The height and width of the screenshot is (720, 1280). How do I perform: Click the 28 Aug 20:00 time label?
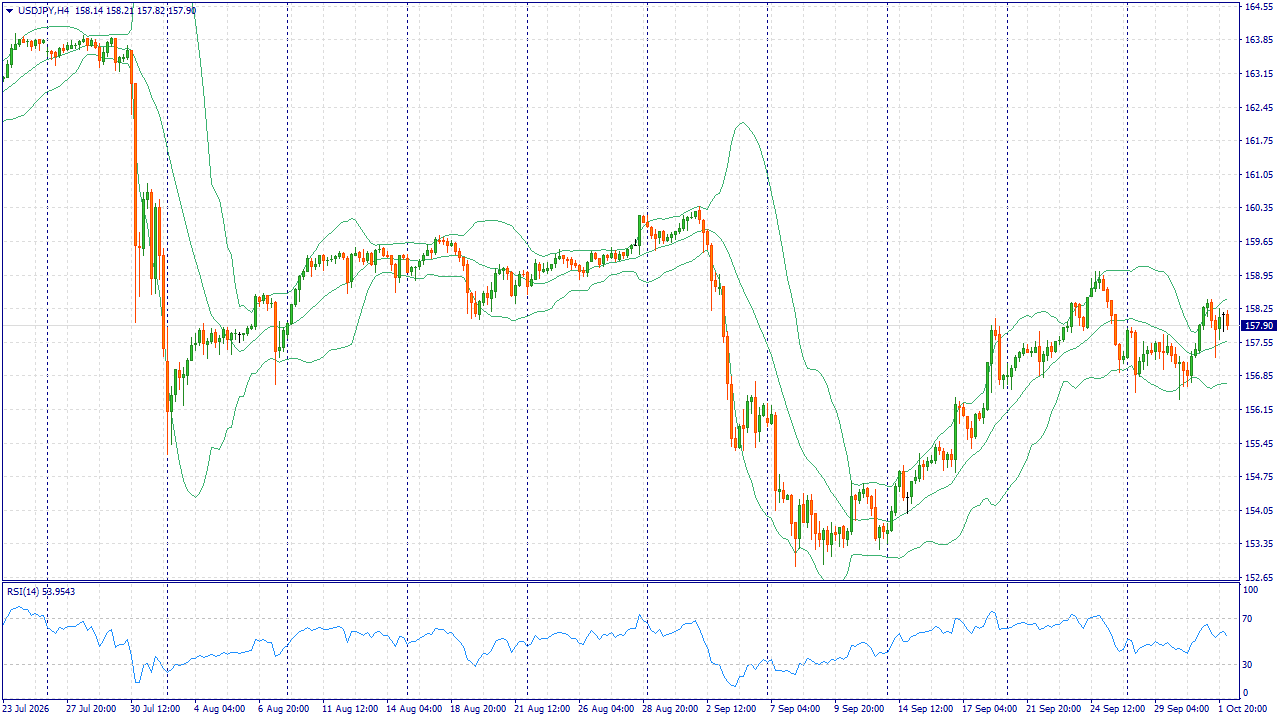[670, 709]
